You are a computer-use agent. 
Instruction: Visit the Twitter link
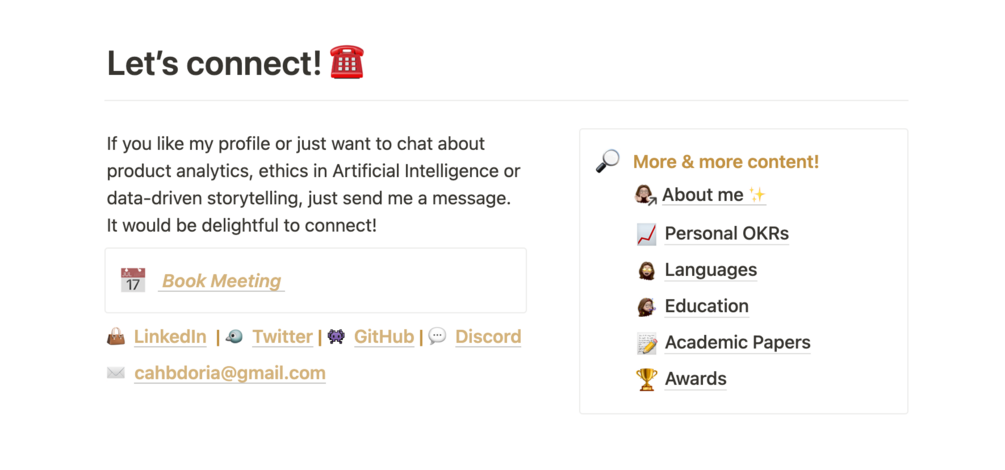[x=282, y=337]
